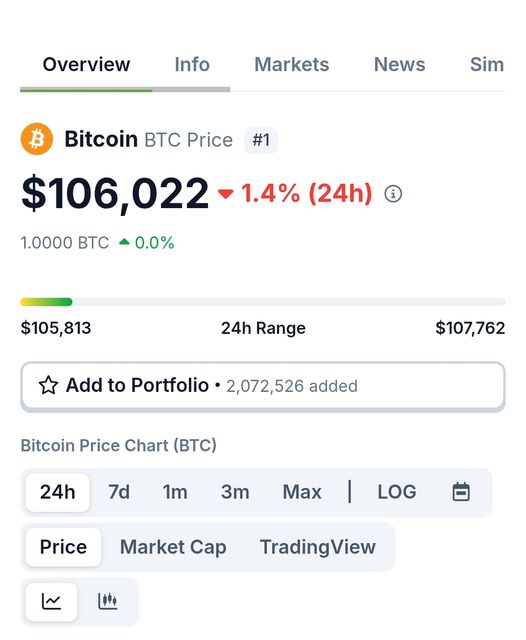Select the 7d chart timeframe
The width and height of the screenshot is (526, 640).
tap(119, 492)
